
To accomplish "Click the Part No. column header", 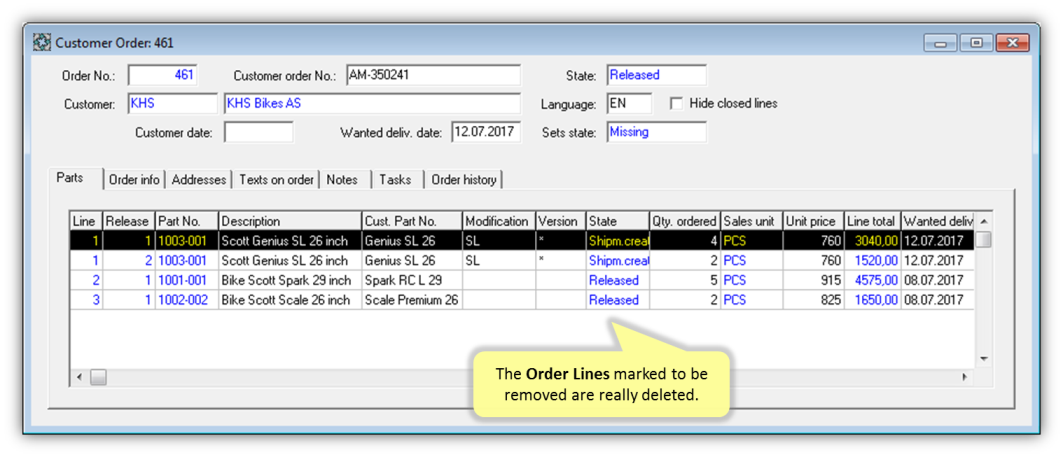I will click(186, 221).
